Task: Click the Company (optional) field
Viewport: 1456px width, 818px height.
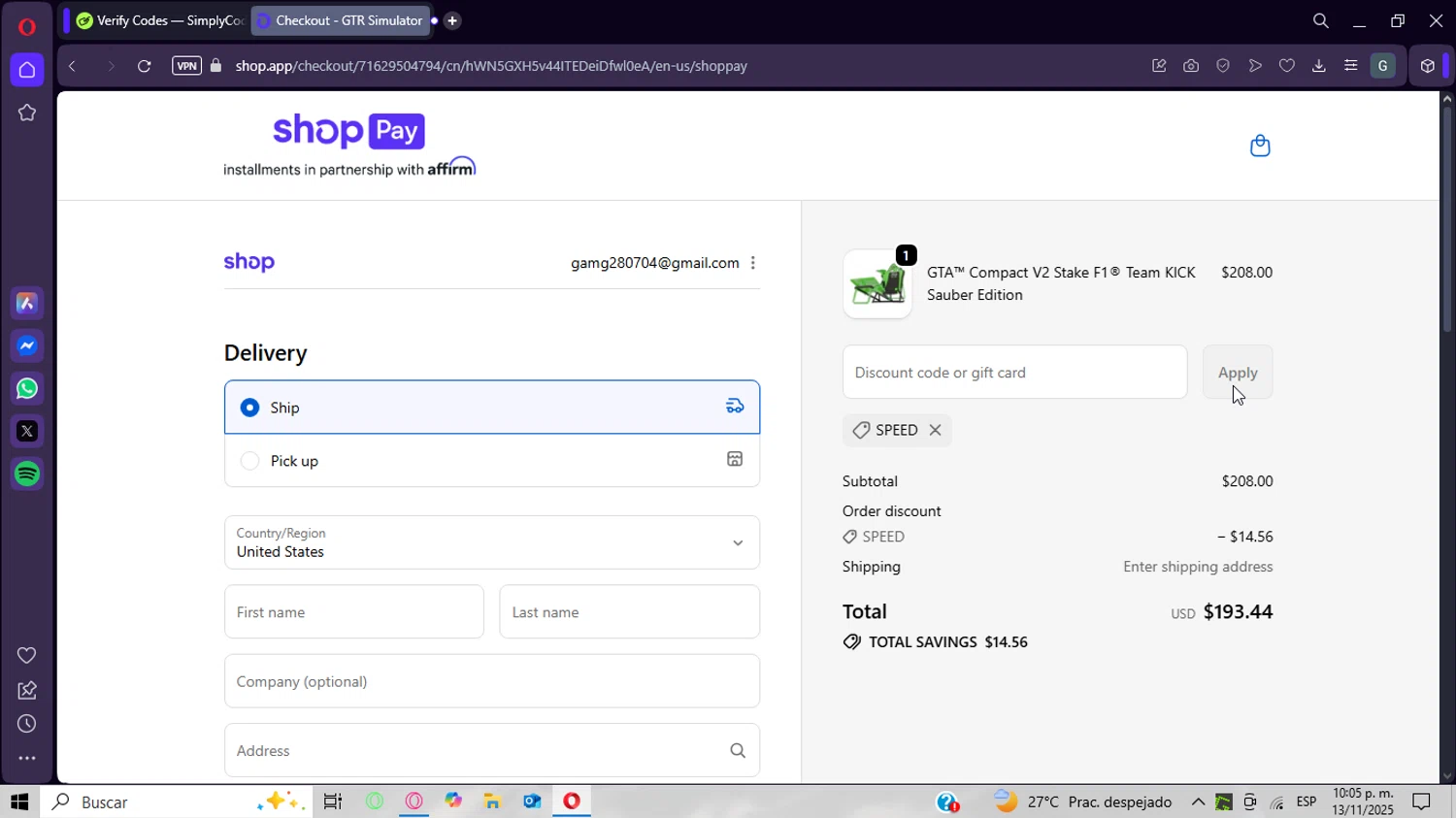Action: pyautogui.click(x=492, y=681)
